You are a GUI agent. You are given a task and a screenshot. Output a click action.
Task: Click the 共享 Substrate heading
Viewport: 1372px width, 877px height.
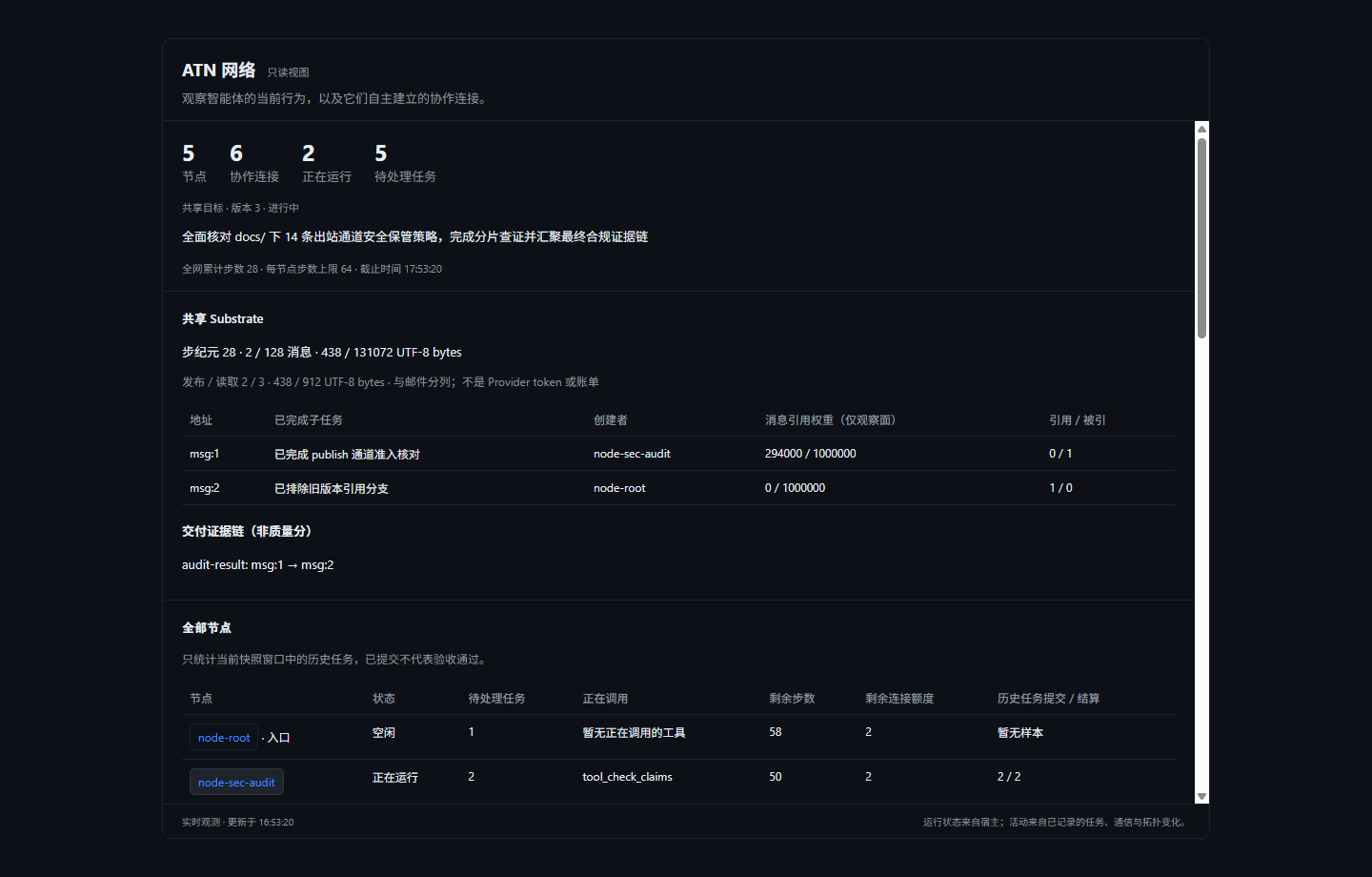(222, 319)
